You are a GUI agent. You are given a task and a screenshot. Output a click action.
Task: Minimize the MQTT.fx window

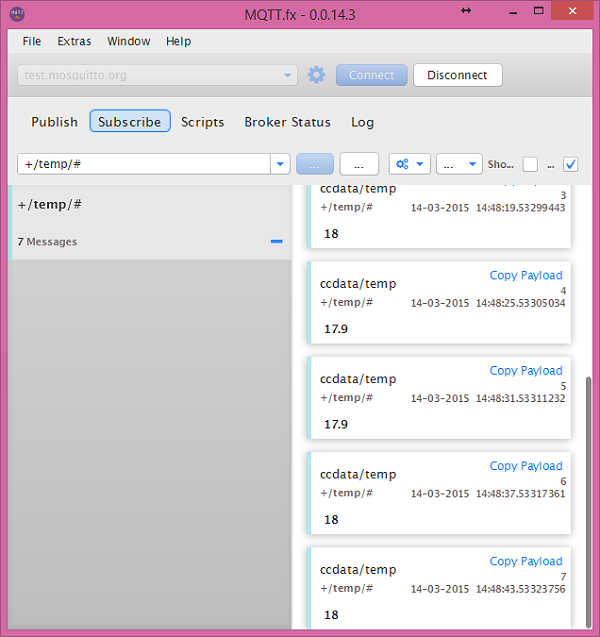[x=513, y=12]
